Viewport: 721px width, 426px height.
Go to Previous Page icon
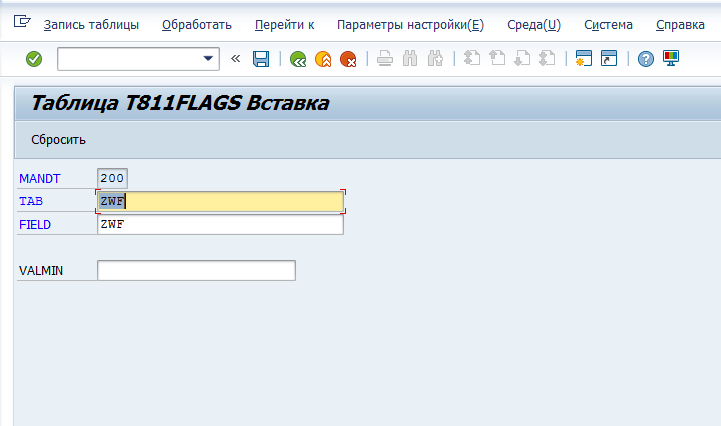pos(497,58)
